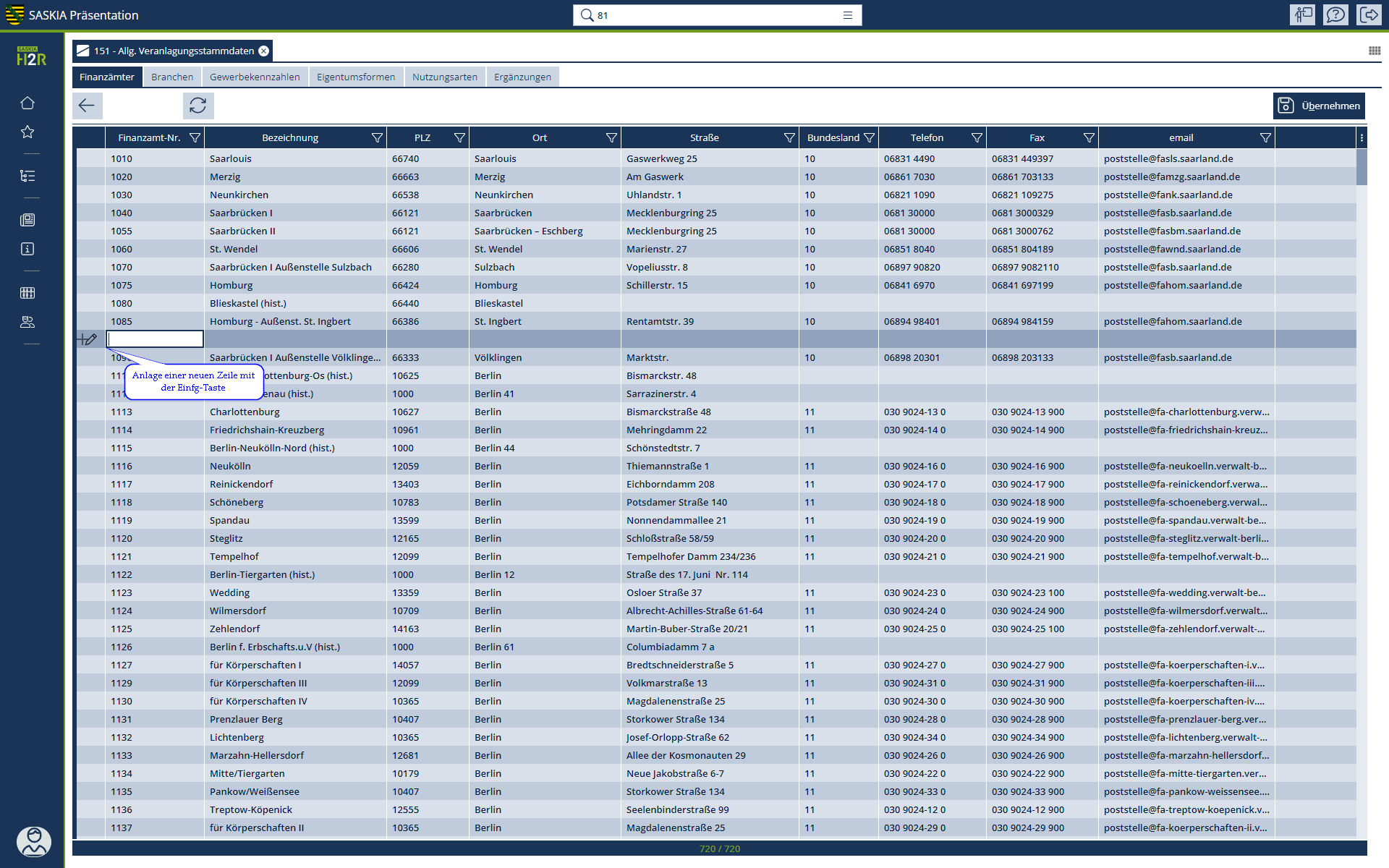This screenshot has height=868, width=1389.
Task: Refresh the table with reload icon
Action: (197, 106)
